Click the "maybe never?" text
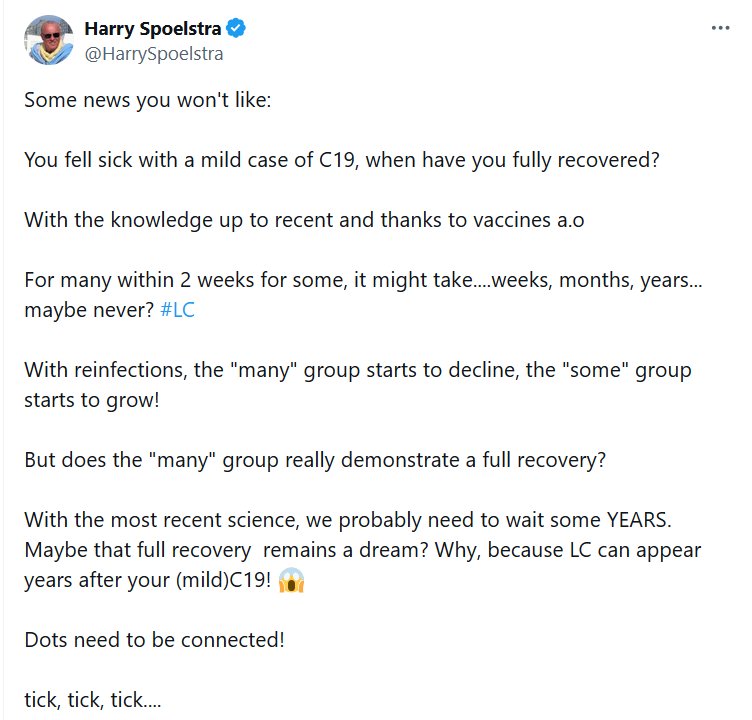 (x=88, y=311)
